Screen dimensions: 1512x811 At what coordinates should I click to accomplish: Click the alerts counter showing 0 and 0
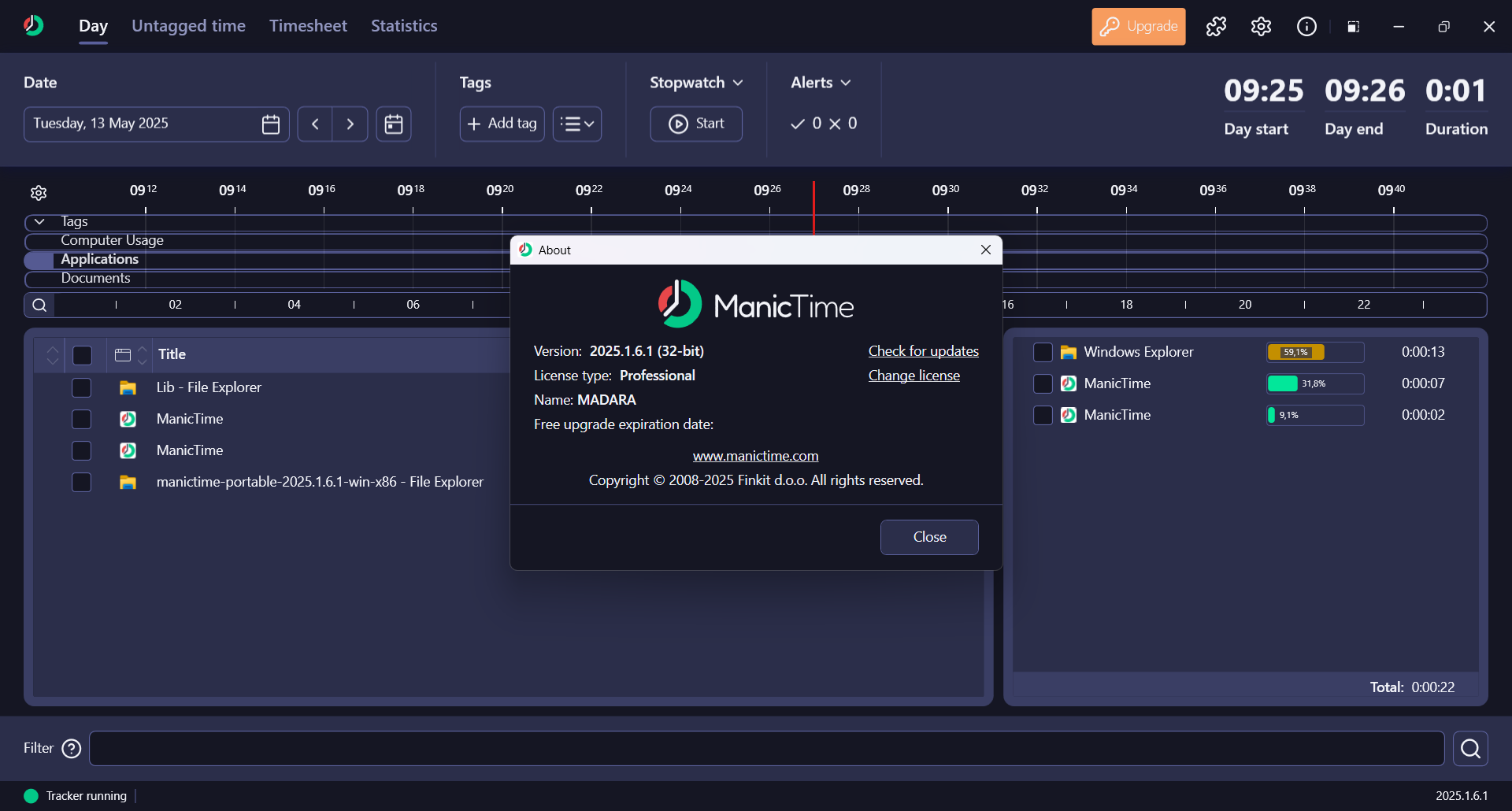coord(824,124)
